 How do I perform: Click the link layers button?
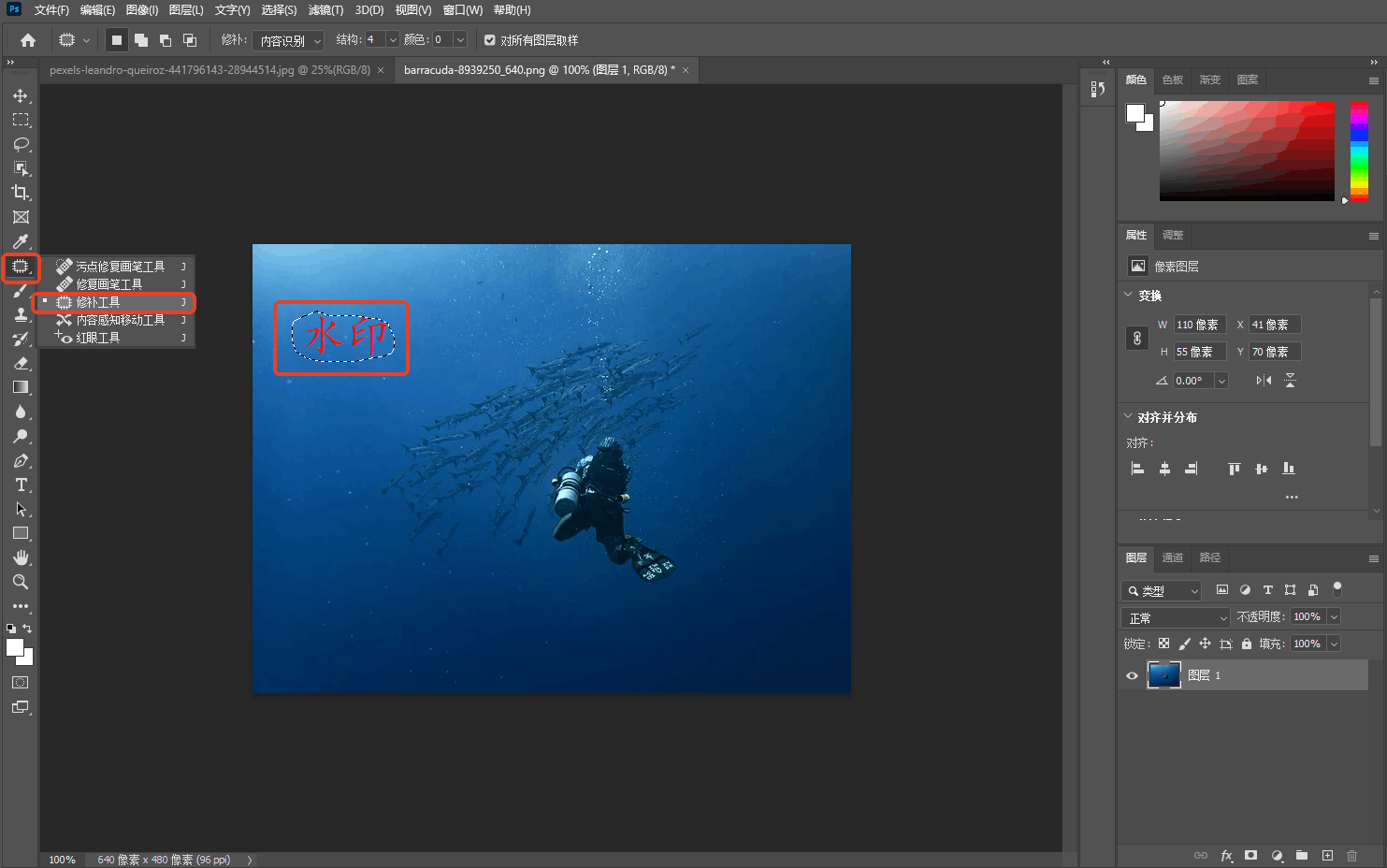(x=1201, y=856)
